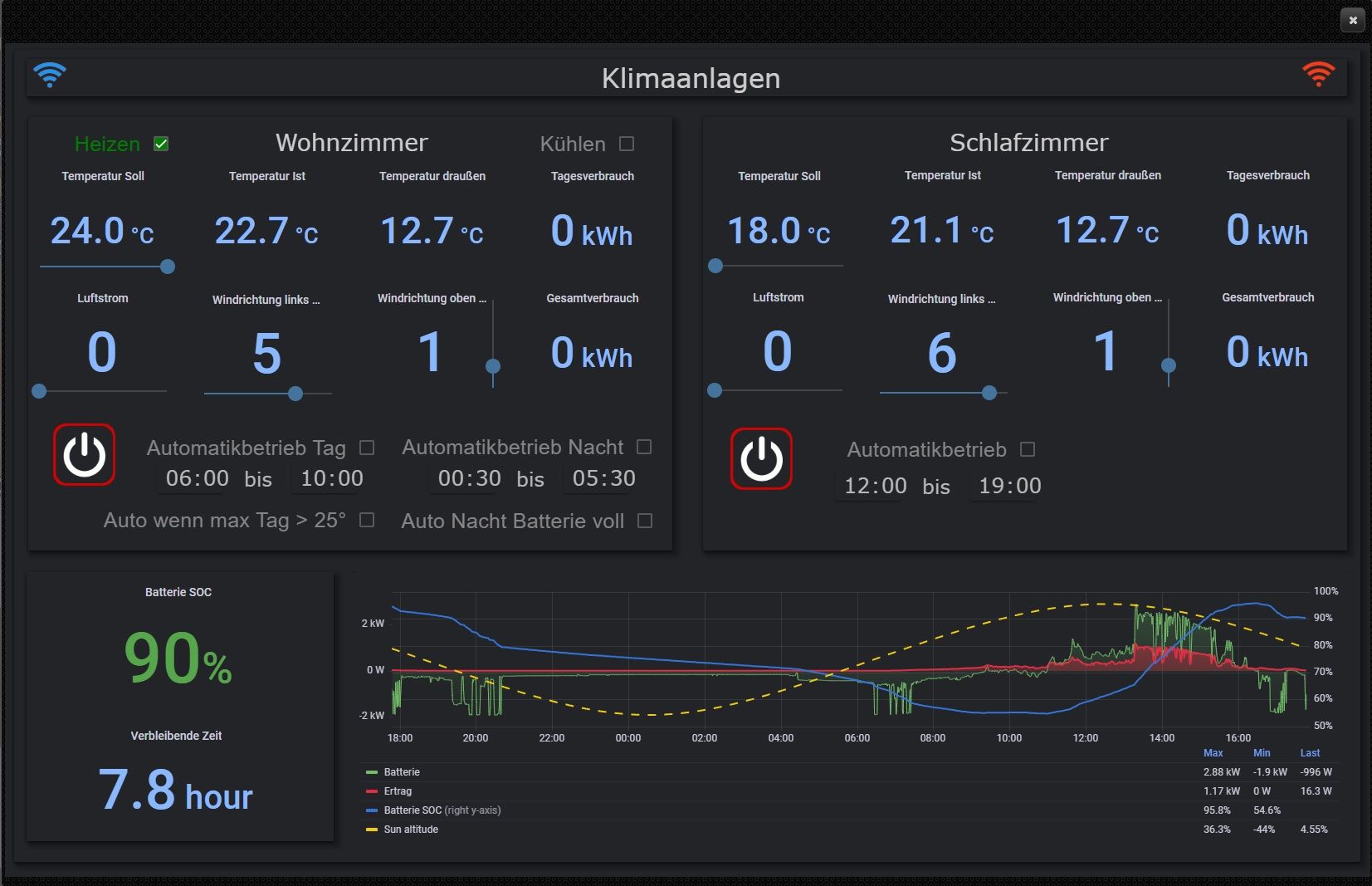This screenshot has width=1372, height=886.
Task: Click the Schlafzimmer power button icon
Action: click(x=761, y=458)
